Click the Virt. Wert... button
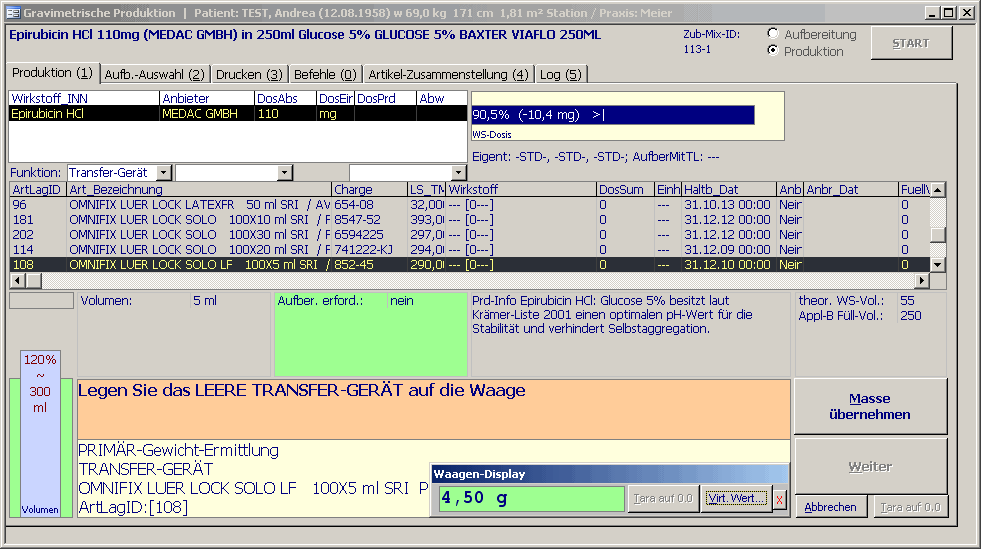This screenshot has height=549, width=981. pyautogui.click(x=736, y=498)
